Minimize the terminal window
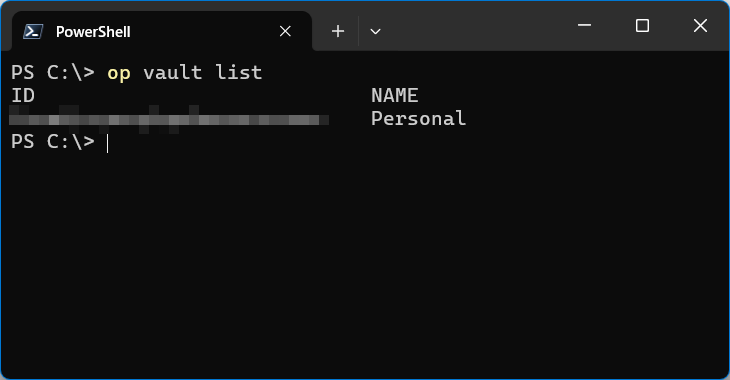The width and height of the screenshot is (730, 380). coord(584,25)
